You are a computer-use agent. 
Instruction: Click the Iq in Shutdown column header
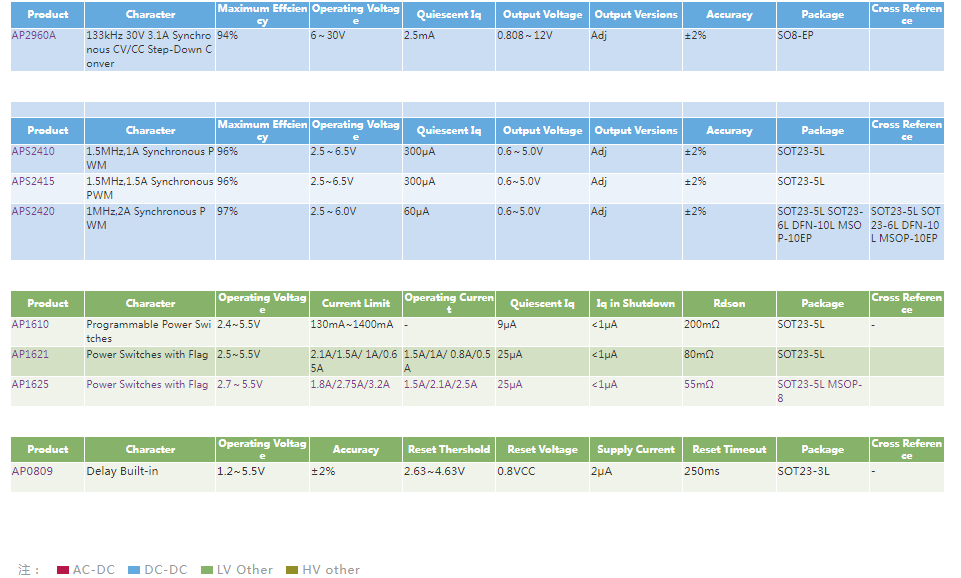[635, 304]
